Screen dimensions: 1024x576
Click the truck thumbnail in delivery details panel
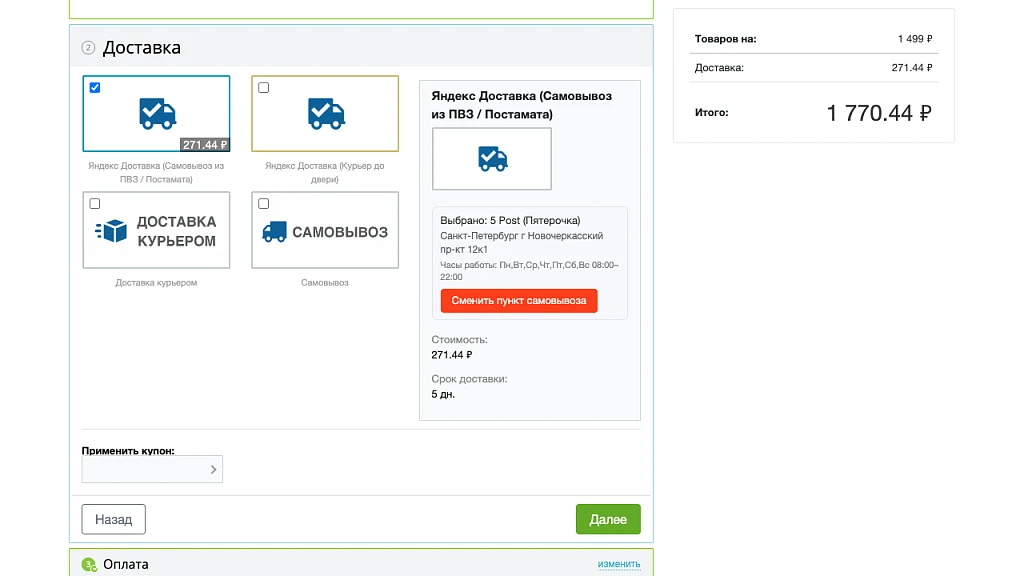(x=492, y=159)
